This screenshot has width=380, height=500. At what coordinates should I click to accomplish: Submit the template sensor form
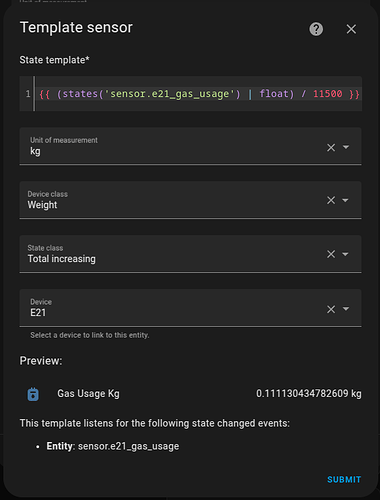pyautogui.click(x=344, y=479)
